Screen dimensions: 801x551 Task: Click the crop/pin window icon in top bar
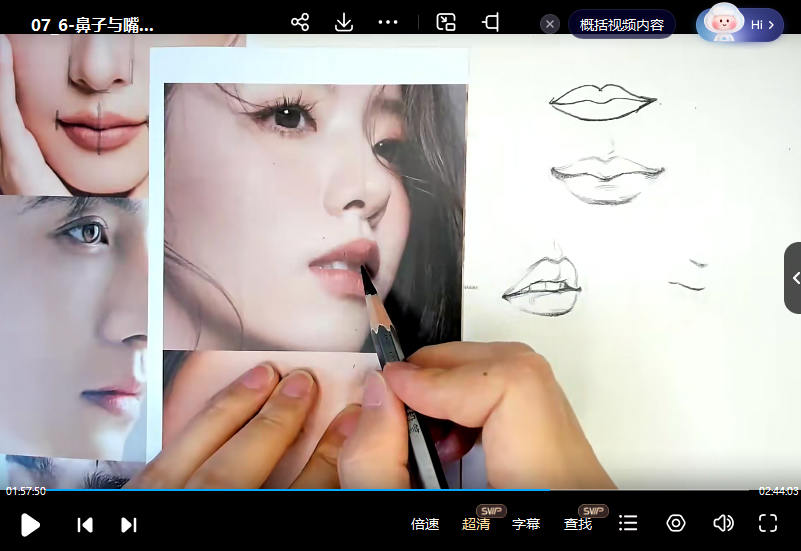click(491, 22)
